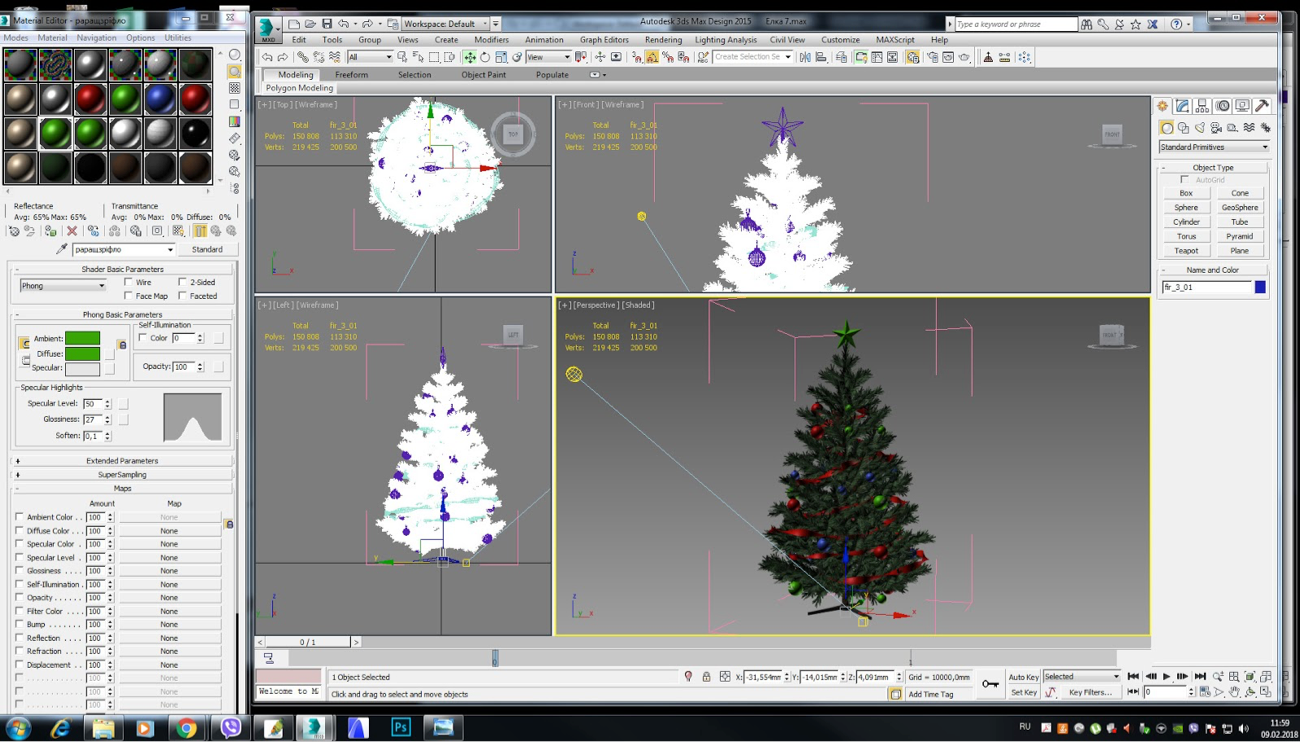Pick material from object with eyedropper
This screenshot has width=1300, height=742.
(x=61, y=250)
